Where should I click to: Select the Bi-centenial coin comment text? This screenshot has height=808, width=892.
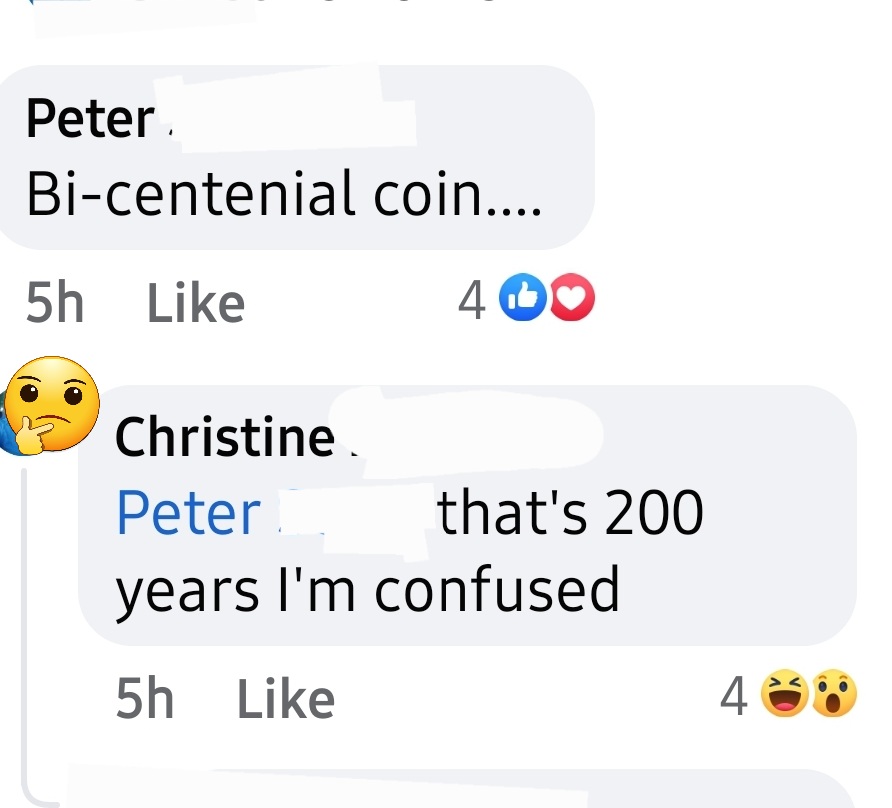[x=283, y=193]
